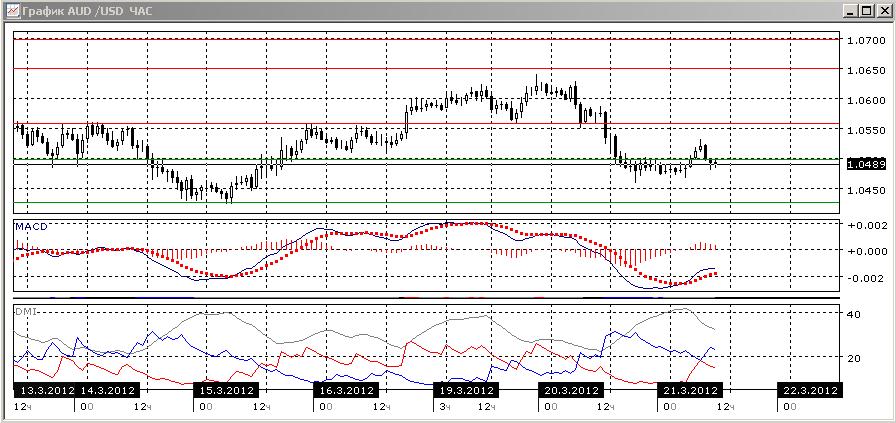Select the 20.3.2012 date marker
Screen dimensions: 896x423
coord(569,391)
